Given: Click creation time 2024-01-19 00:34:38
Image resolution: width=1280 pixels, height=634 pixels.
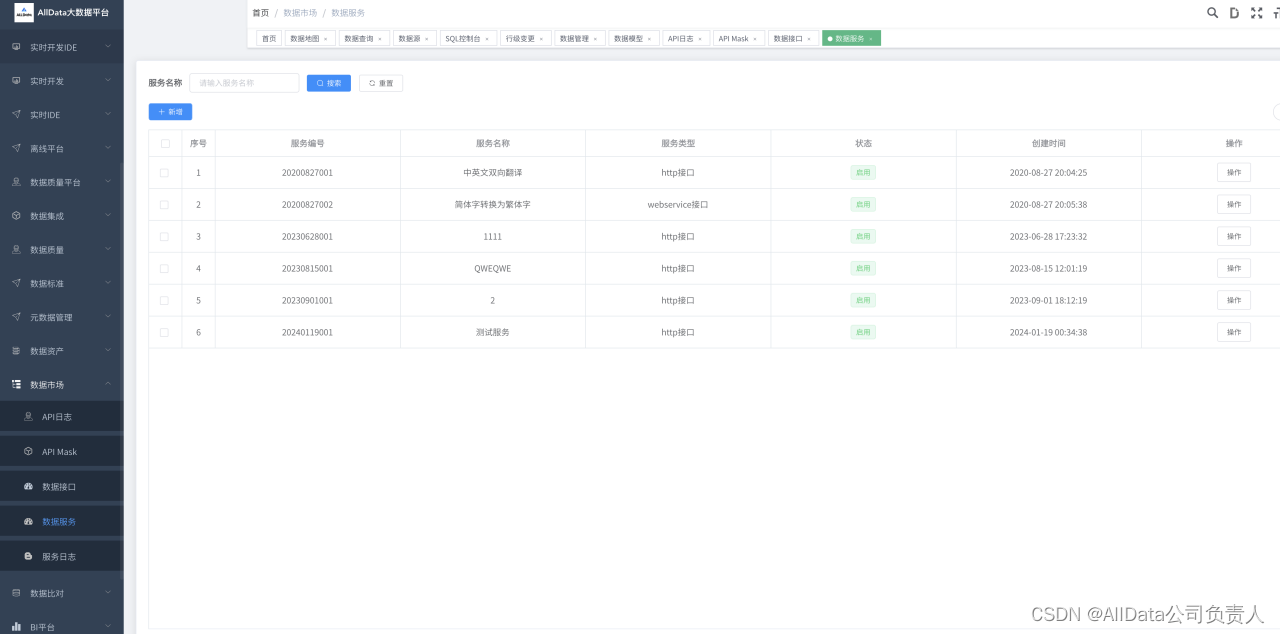Looking at the screenshot, I should coord(1048,332).
